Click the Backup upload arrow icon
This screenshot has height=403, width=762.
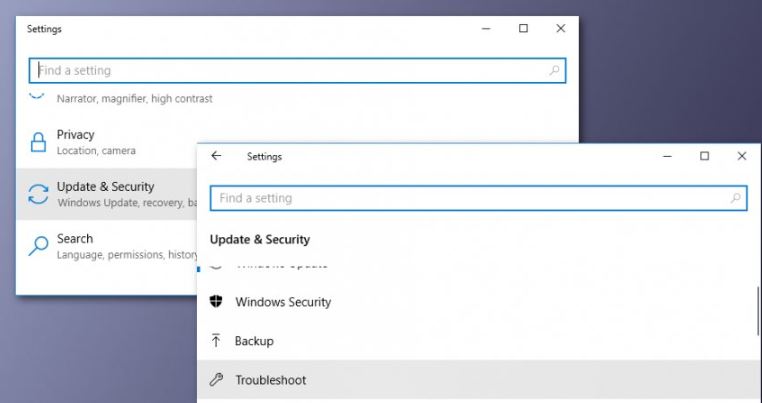tap(216, 340)
